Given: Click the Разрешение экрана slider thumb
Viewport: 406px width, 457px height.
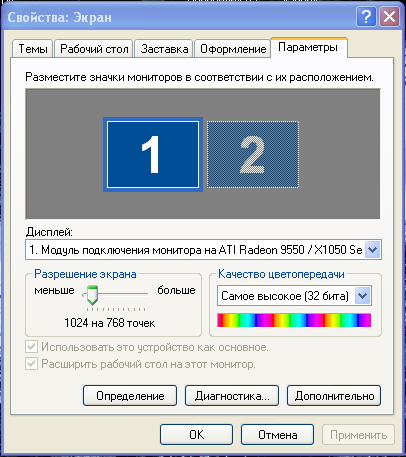Looking at the screenshot, I should pos(92,295).
